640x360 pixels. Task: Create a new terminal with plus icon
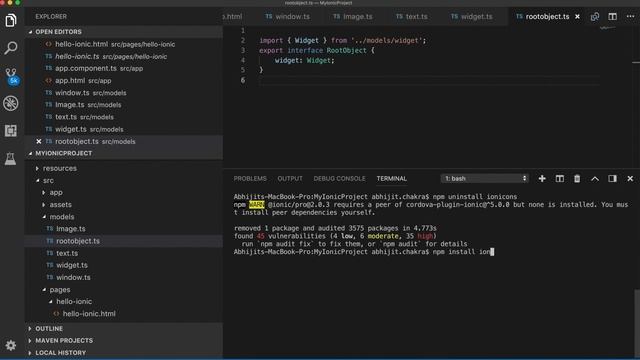pyautogui.click(x=542, y=179)
